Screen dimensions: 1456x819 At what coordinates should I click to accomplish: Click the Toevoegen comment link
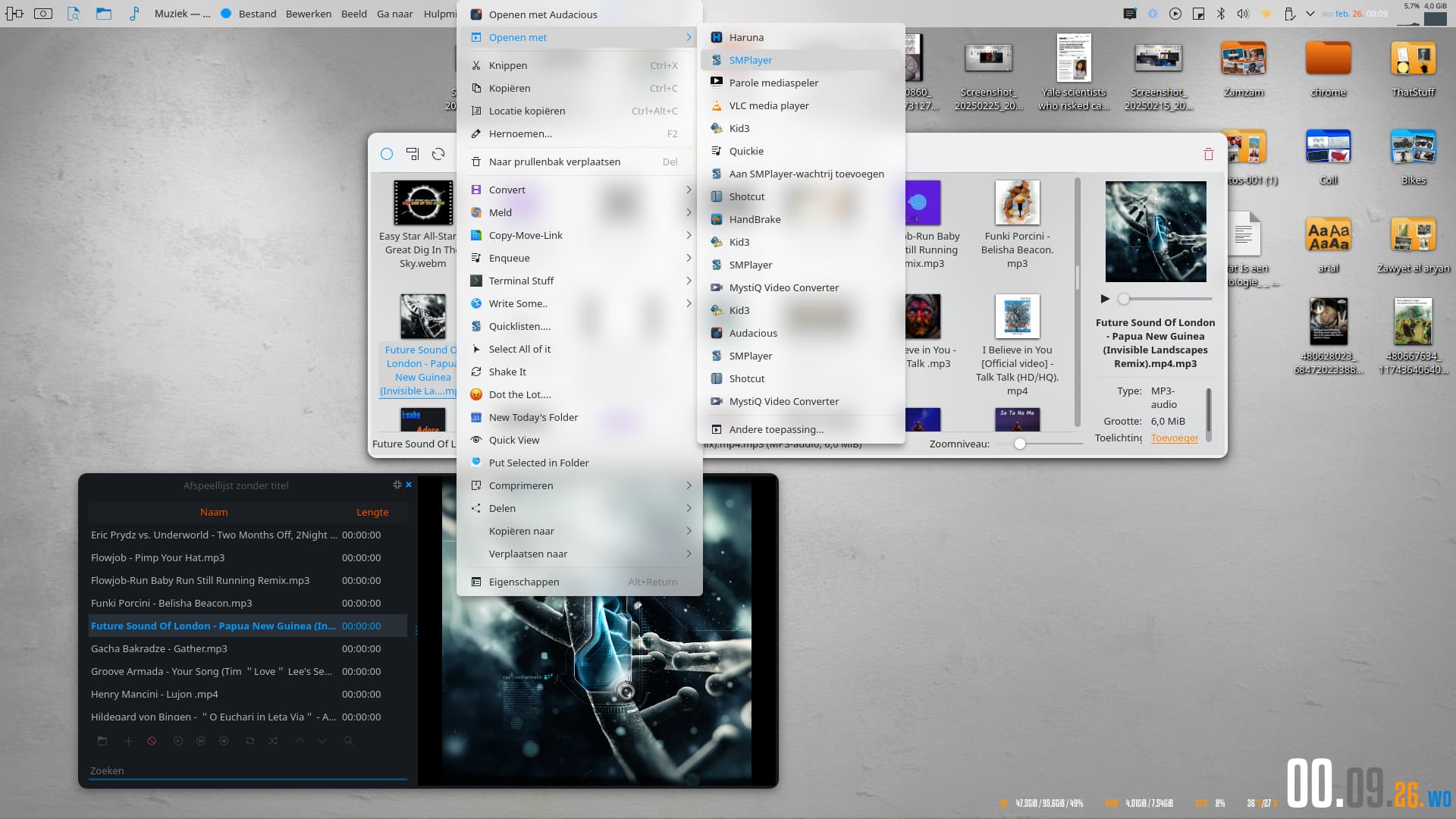1175,438
